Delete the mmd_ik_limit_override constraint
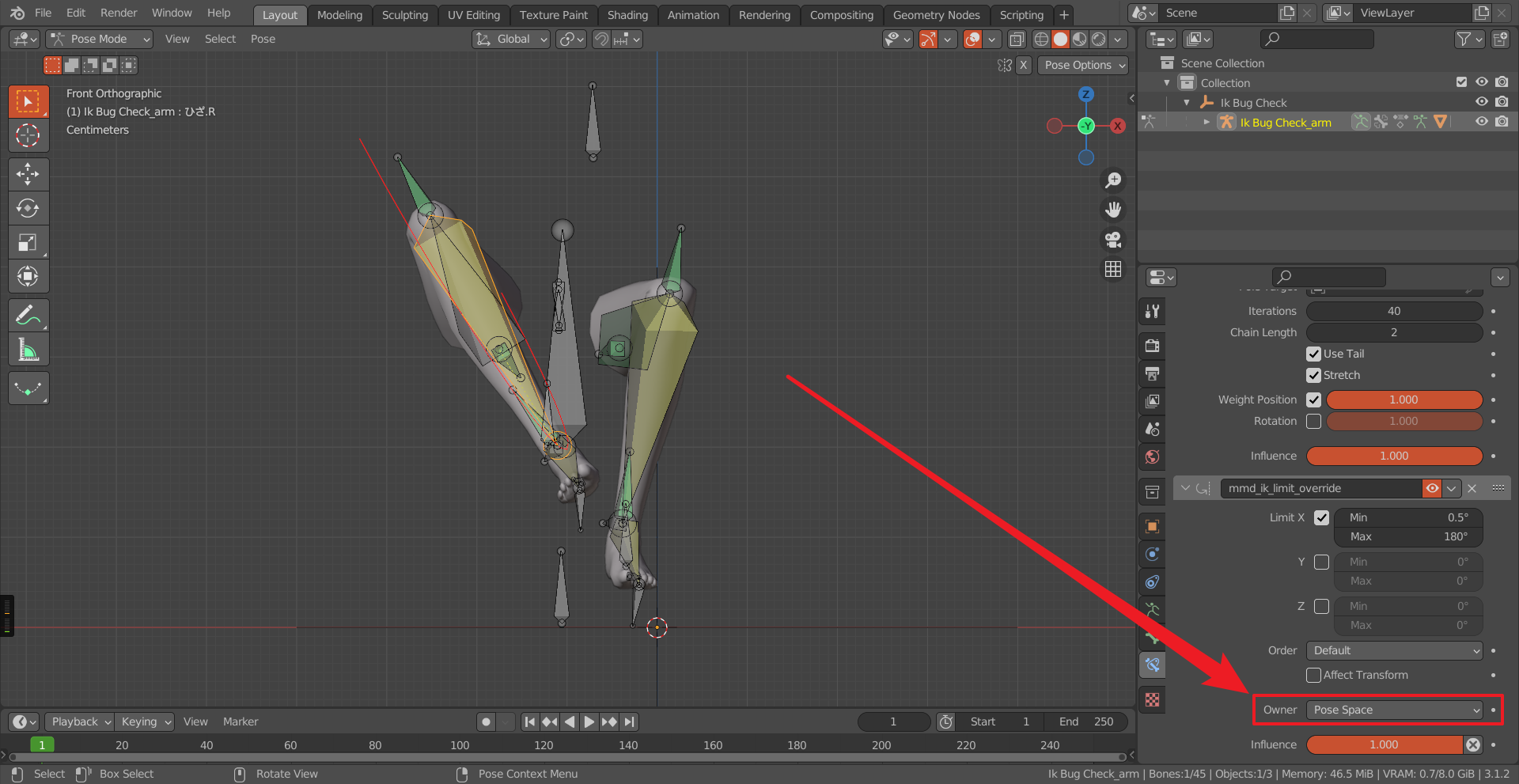The height and width of the screenshot is (784, 1519). point(1472,488)
